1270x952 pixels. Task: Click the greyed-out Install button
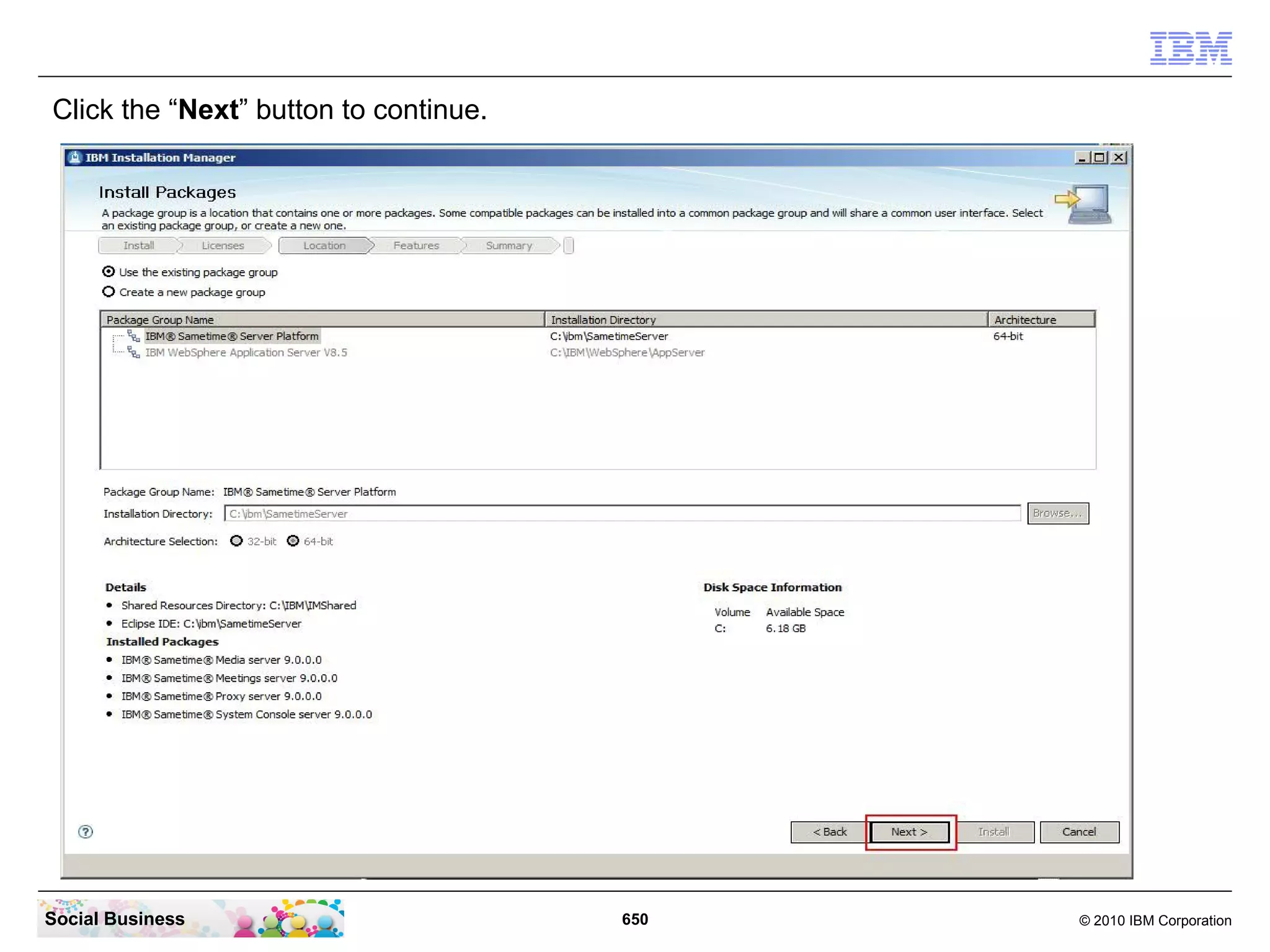[993, 832]
